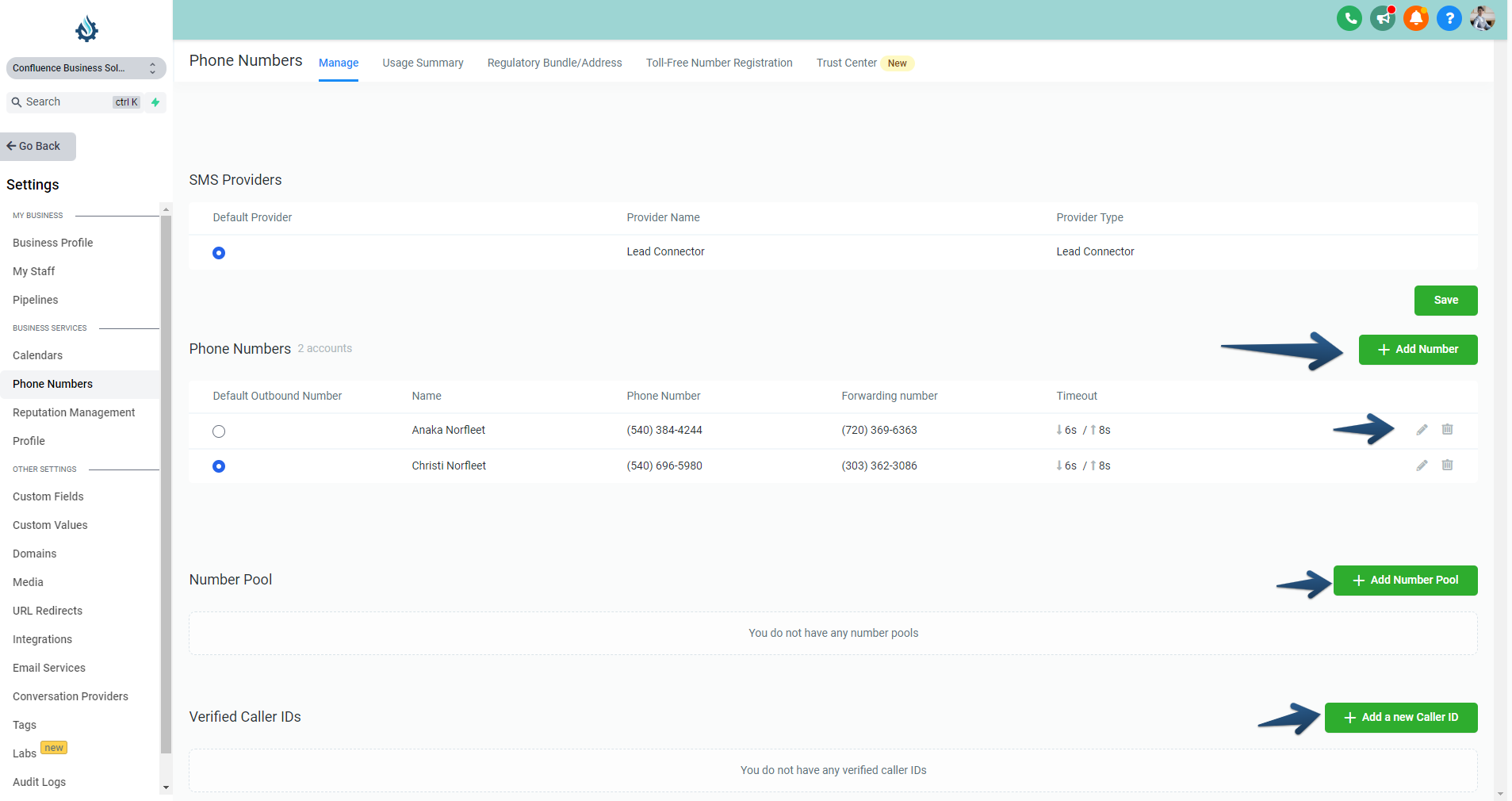Open Media settings

[28, 582]
